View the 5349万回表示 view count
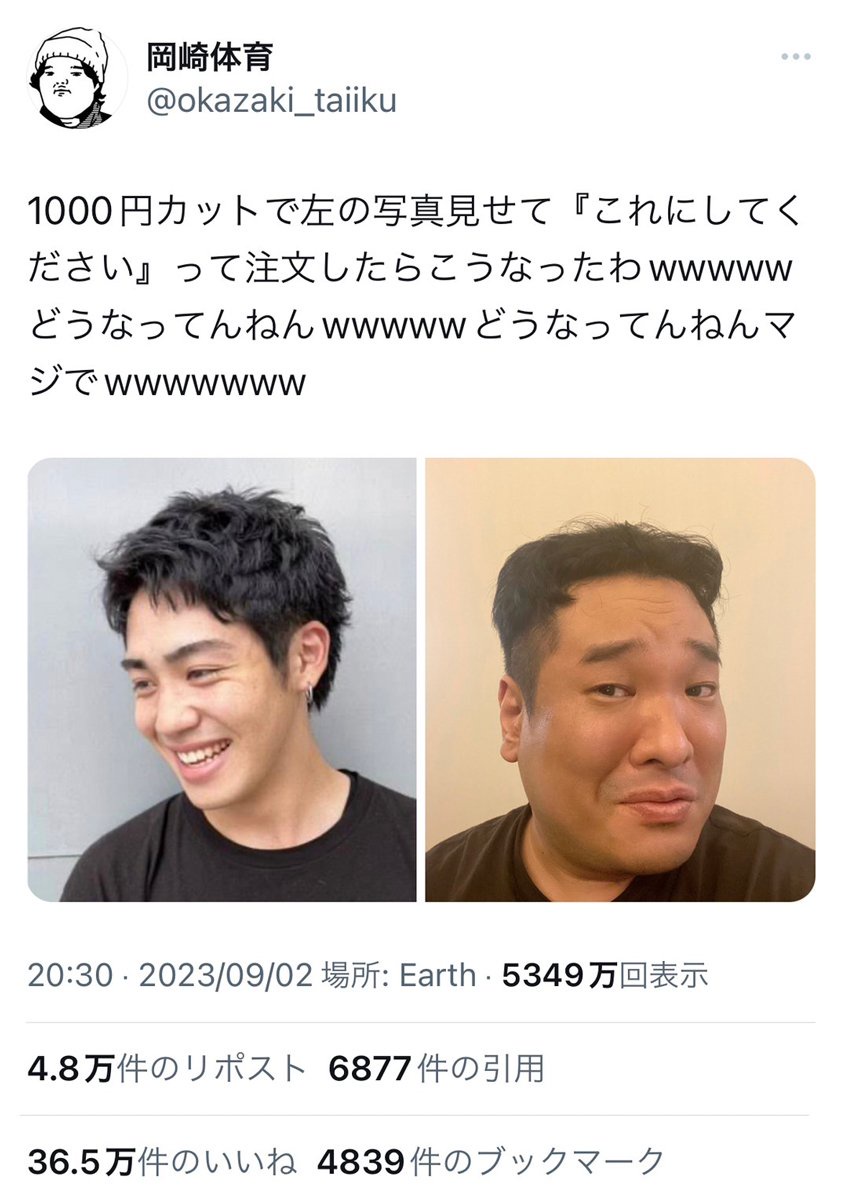The image size is (841, 1200). tap(605, 976)
